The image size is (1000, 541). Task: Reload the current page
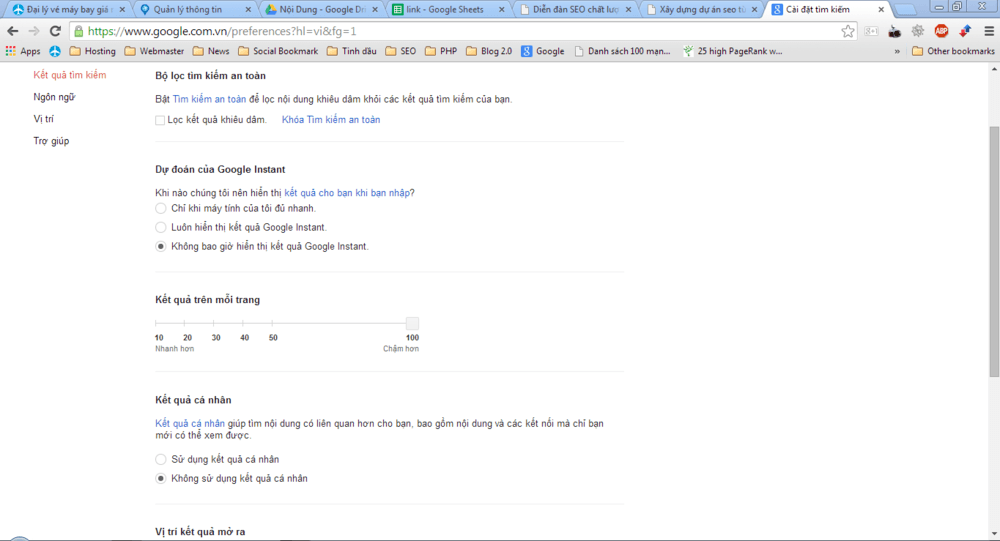[x=55, y=31]
